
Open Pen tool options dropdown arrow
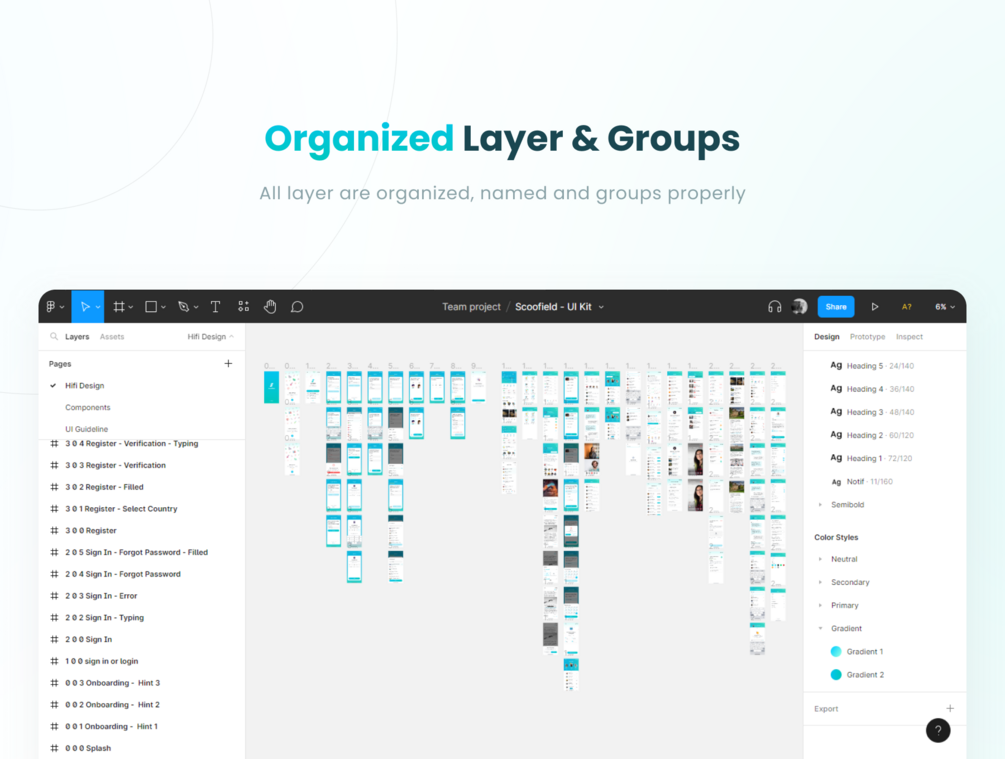[196, 307]
